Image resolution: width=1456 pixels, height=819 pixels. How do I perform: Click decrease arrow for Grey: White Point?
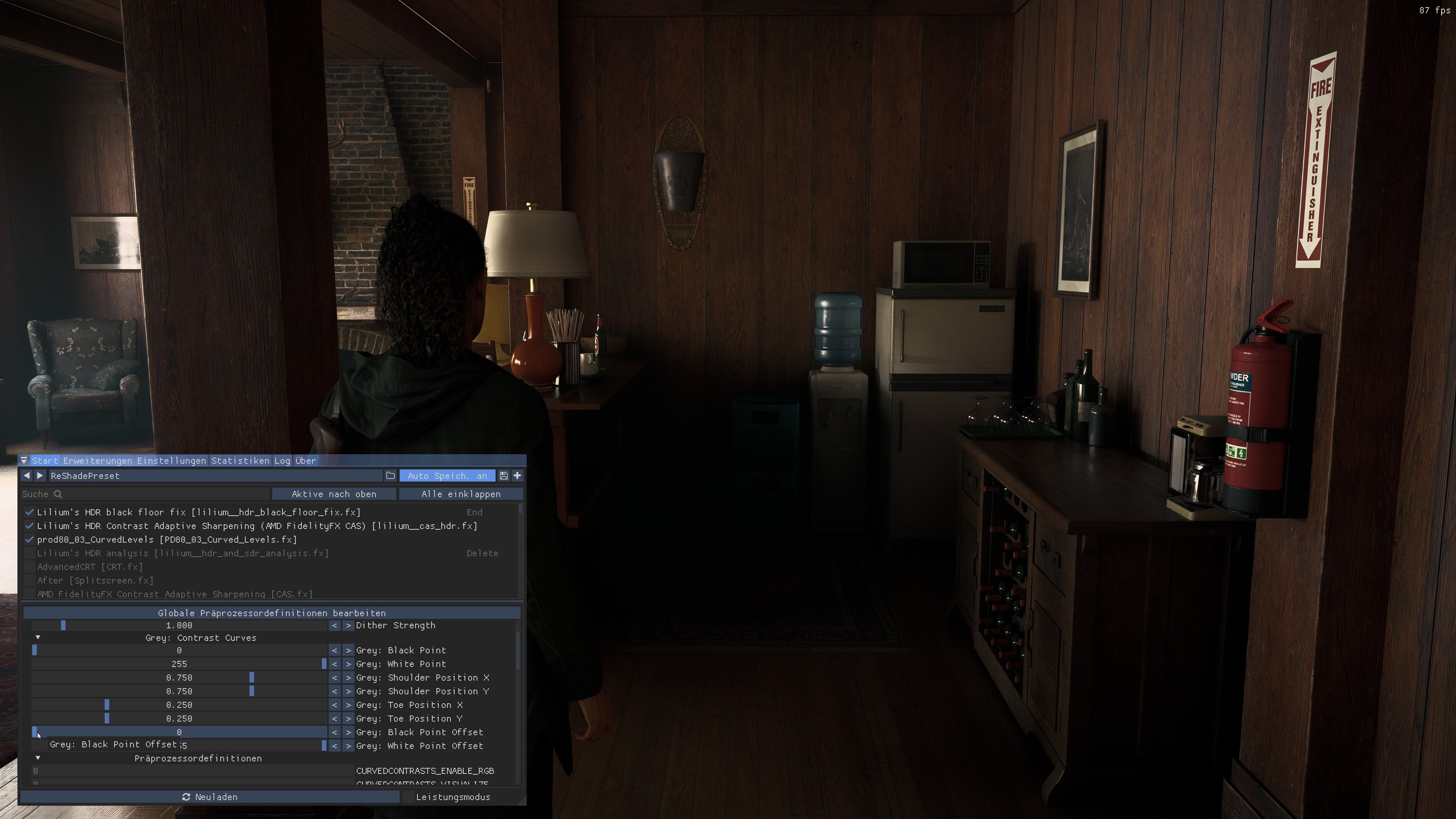coord(334,664)
